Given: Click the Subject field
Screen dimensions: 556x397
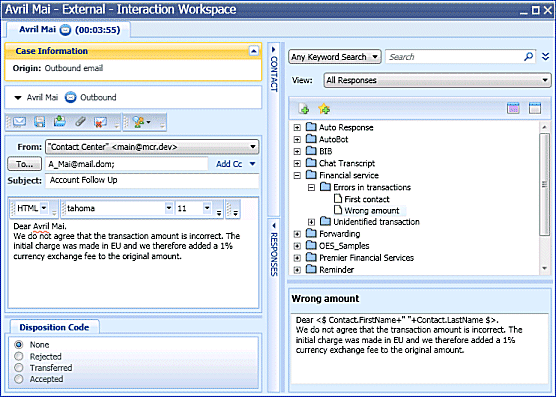Looking at the screenshot, I should point(152,180).
